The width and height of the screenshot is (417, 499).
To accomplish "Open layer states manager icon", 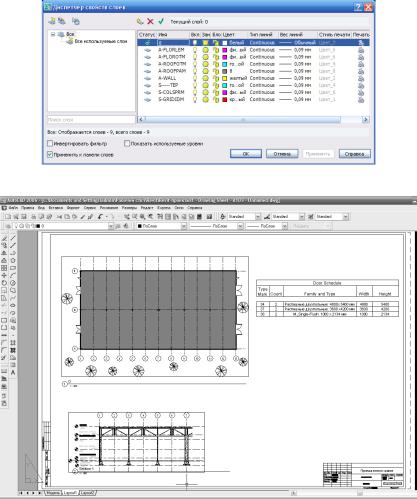I will [x=76, y=21].
